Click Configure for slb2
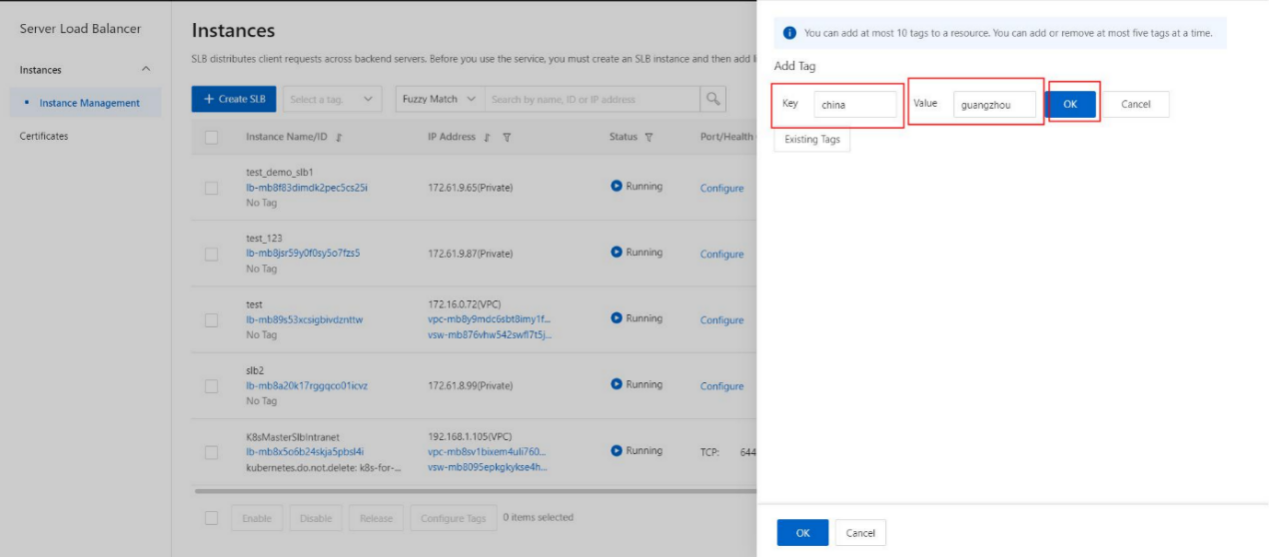Viewport: 1269px width, 557px height. [722, 386]
